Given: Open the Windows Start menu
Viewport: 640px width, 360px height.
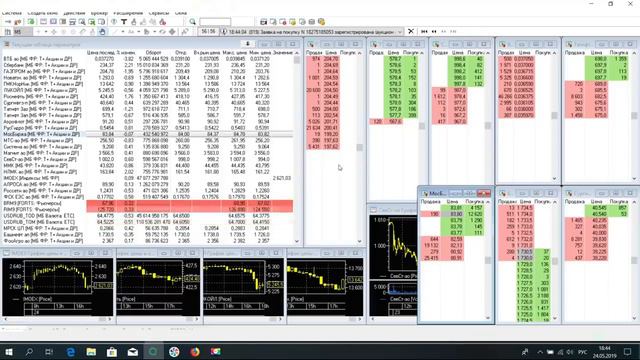Looking at the screenshot, I should 9,351.
